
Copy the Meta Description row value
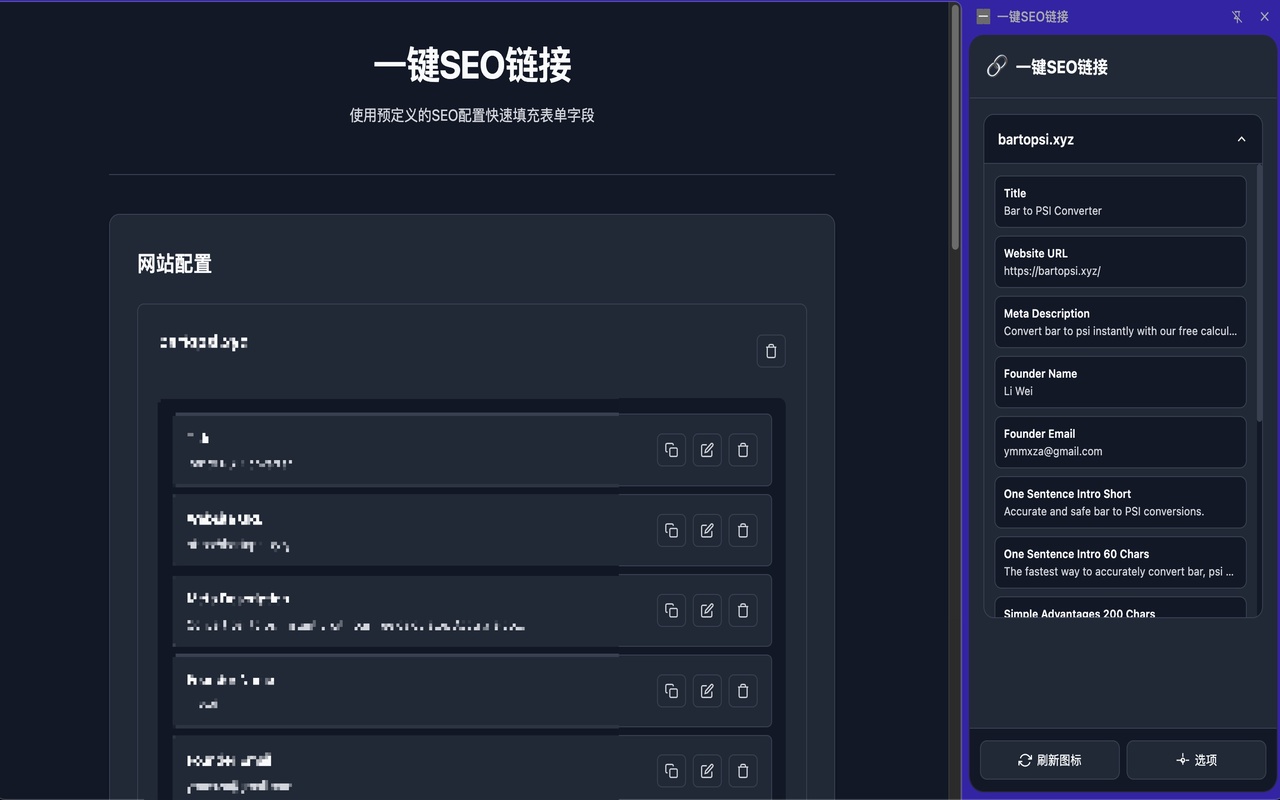(x=671, y=610)
